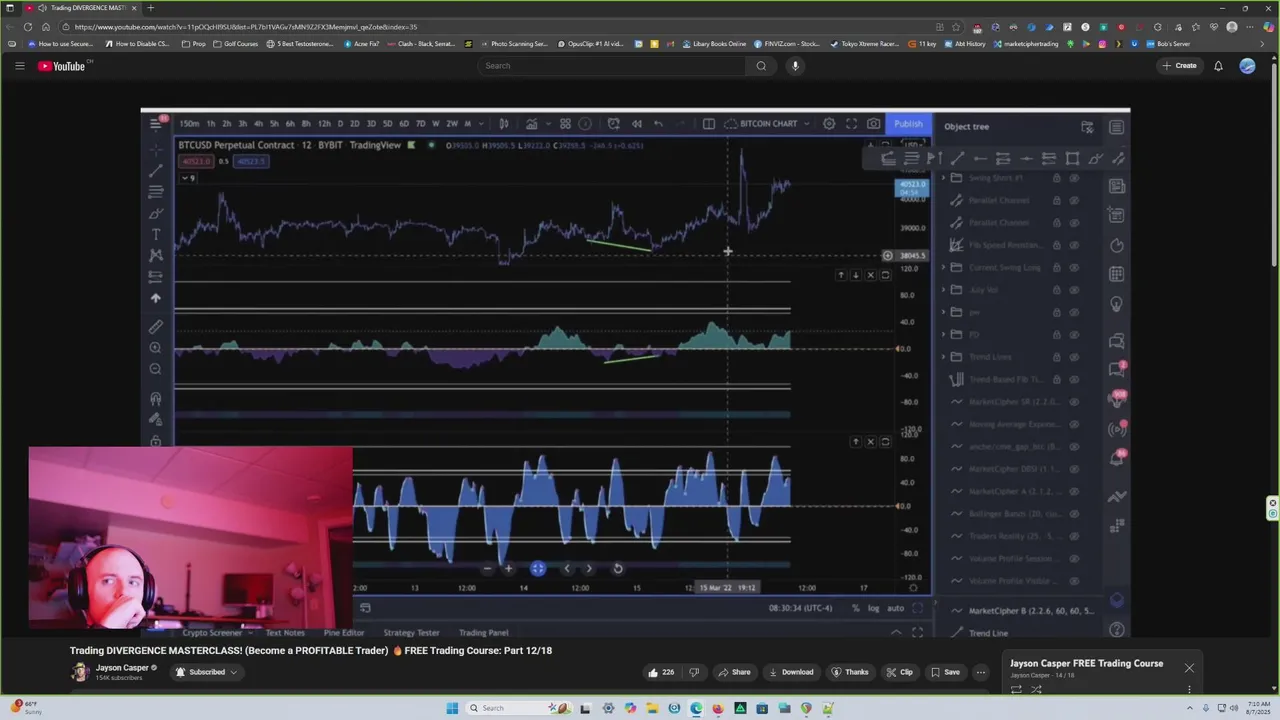
Task: Collapse the indicator legend with arrow 9
Action: coord(188,178)
